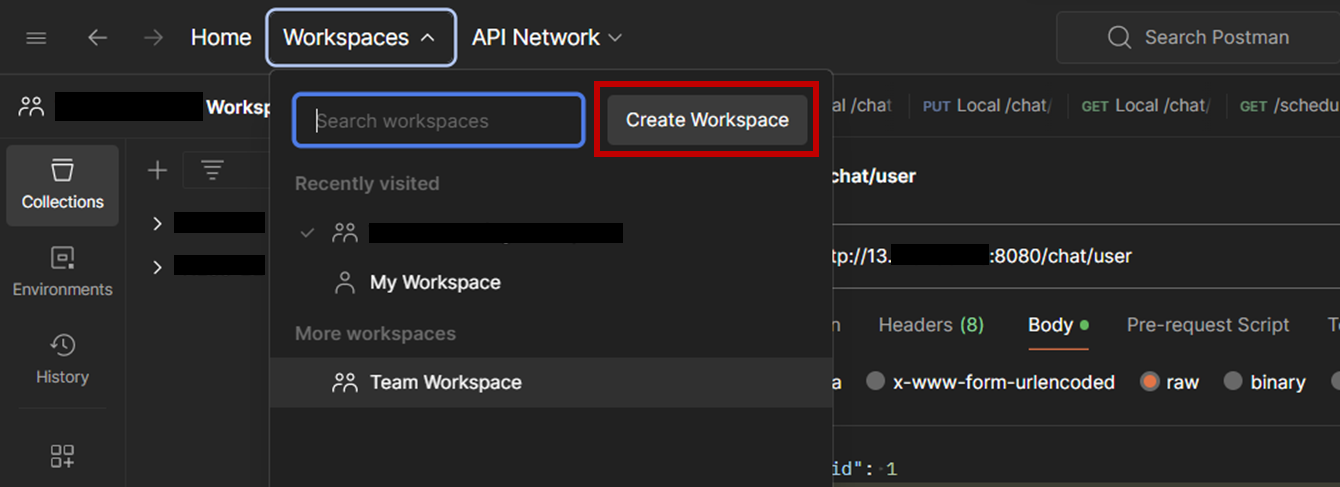
Task: Open the Collections sidebar panel
Action: [62, 185]
